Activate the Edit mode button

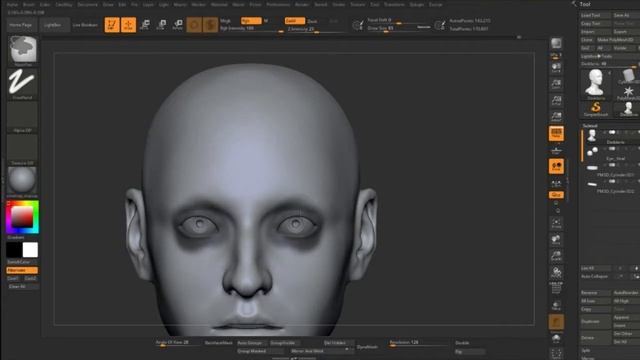tap(112, 25)
